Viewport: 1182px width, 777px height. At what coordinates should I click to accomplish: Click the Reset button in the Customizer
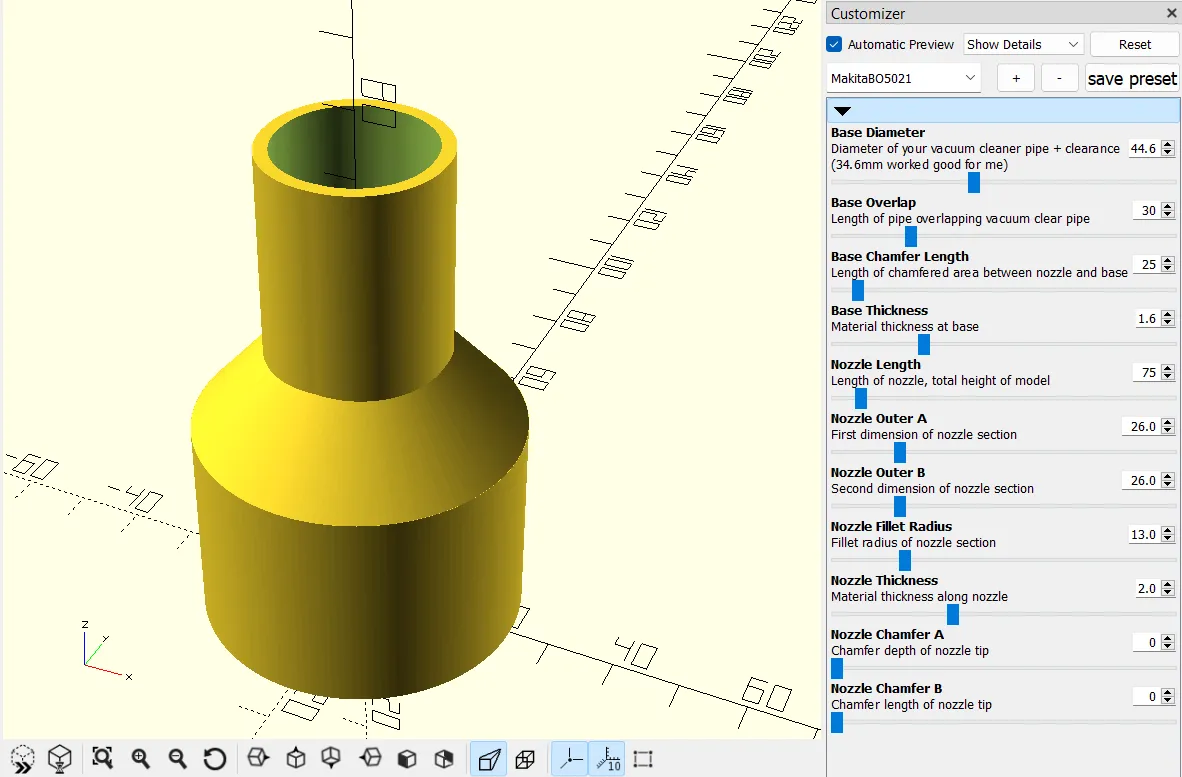coord(1134,45)
